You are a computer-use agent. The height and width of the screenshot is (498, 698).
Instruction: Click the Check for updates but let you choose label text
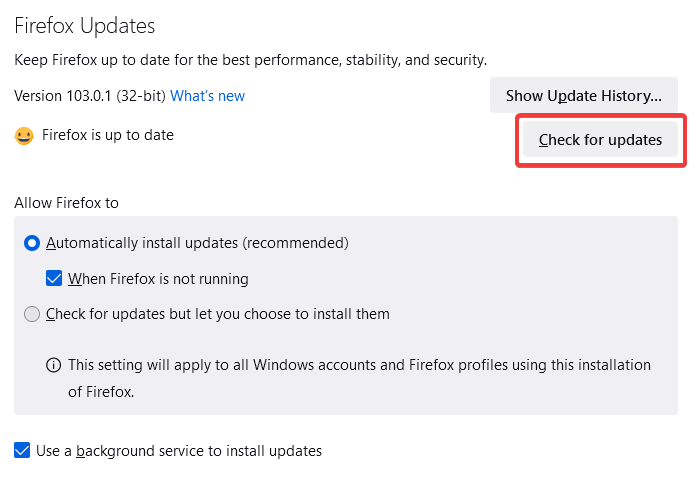click(x=218, y=314)
